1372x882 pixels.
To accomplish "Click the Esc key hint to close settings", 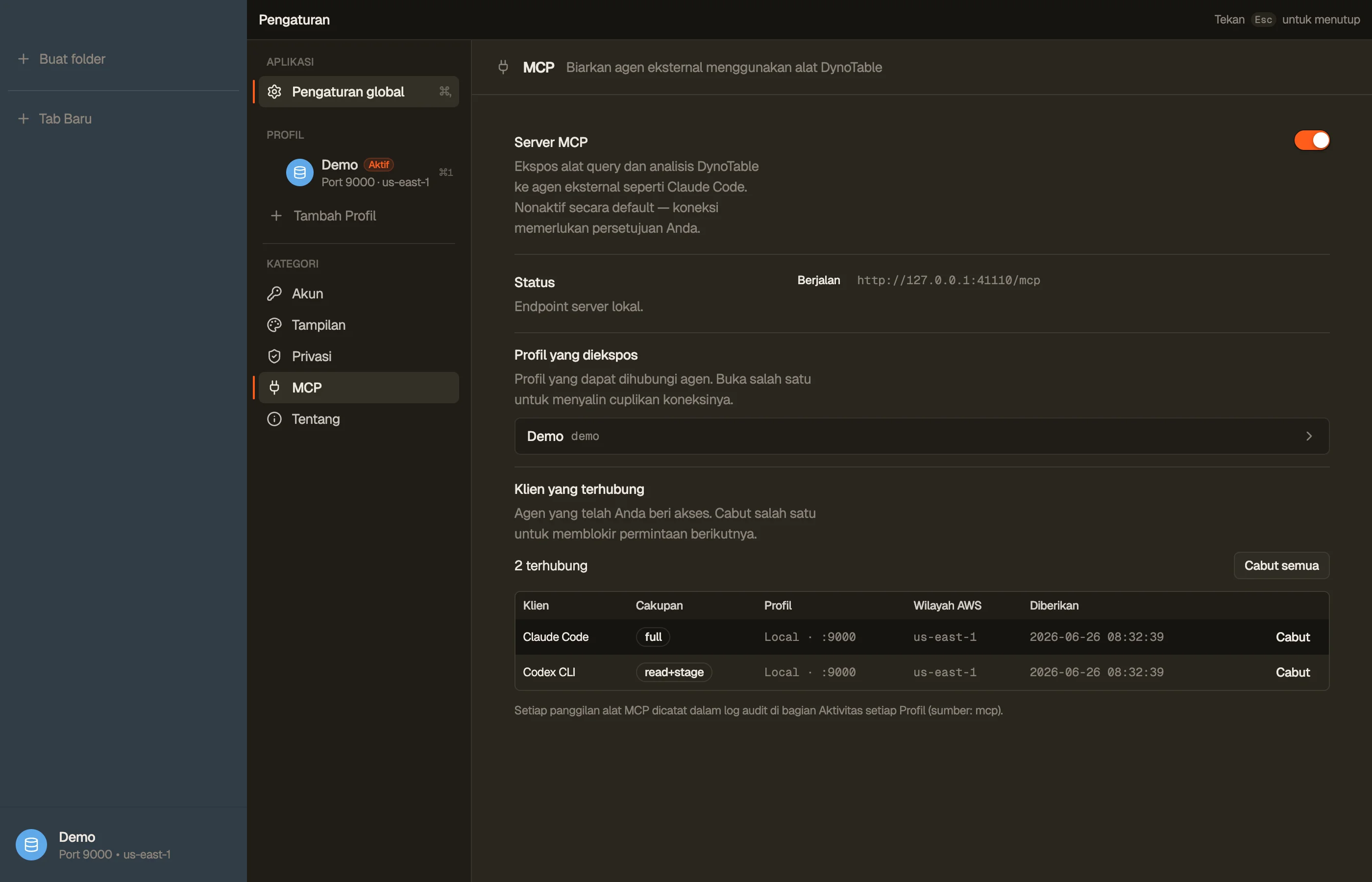I will tap(1263, 20).
